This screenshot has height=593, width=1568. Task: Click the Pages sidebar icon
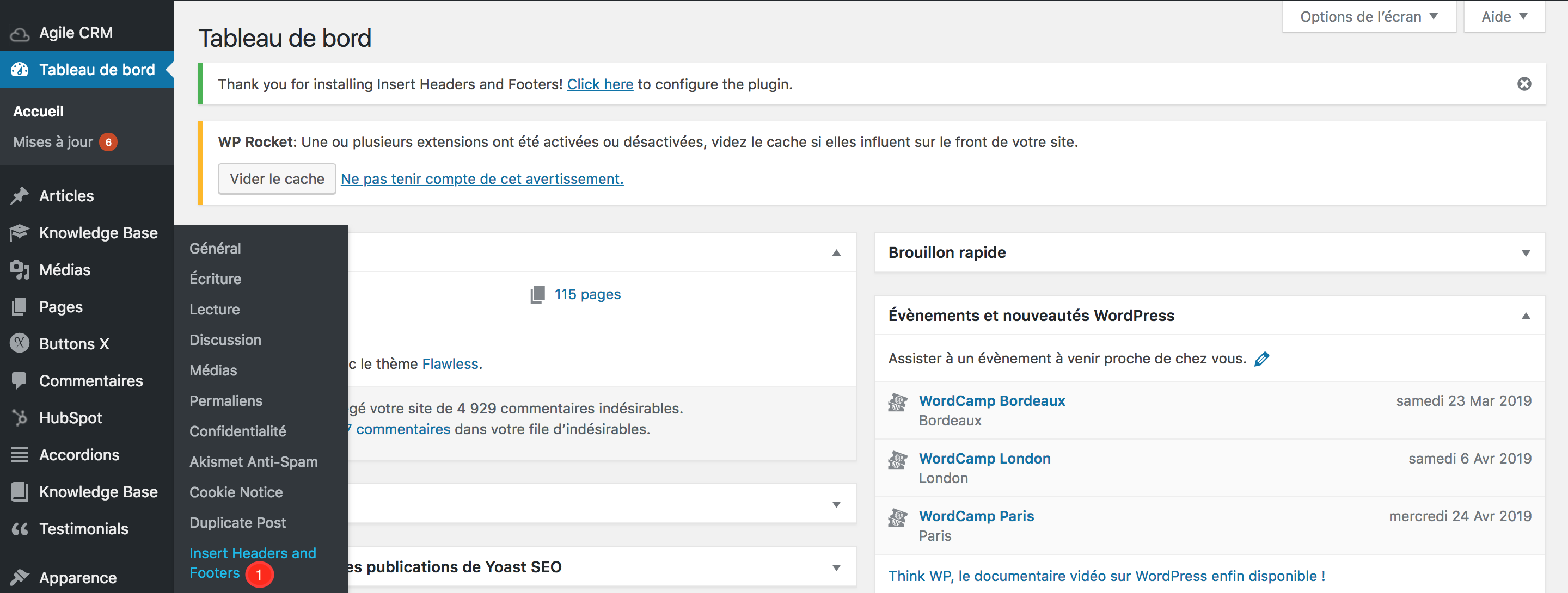tap(20, 307)
